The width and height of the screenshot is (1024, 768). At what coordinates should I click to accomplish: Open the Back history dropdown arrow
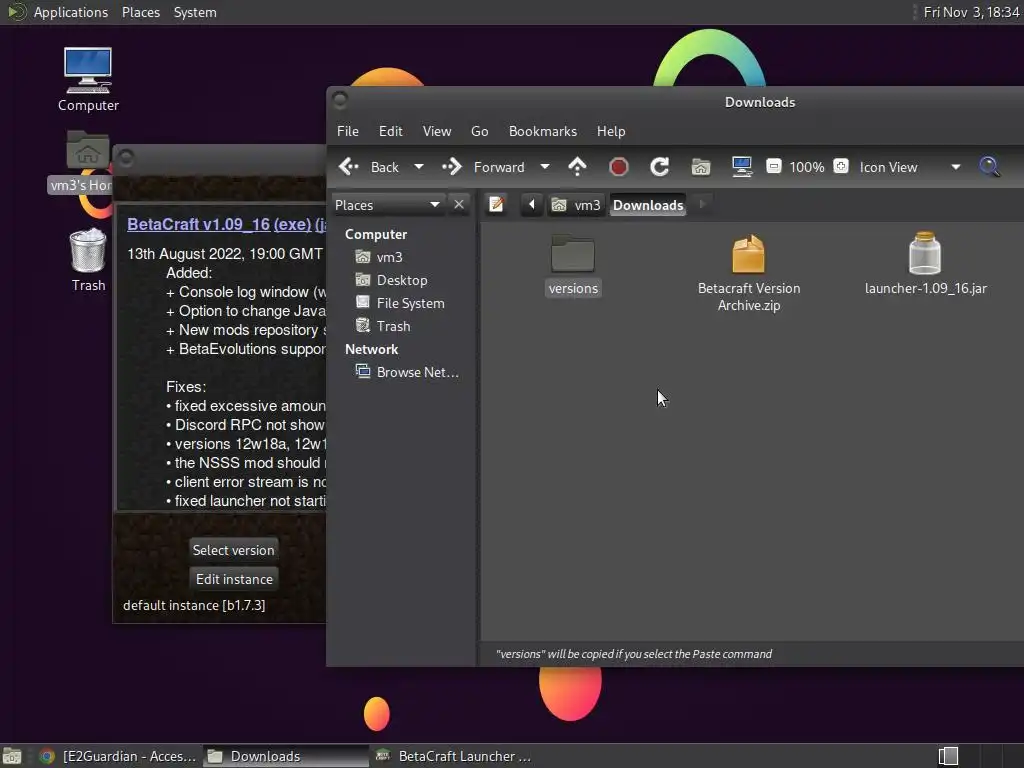419,167
